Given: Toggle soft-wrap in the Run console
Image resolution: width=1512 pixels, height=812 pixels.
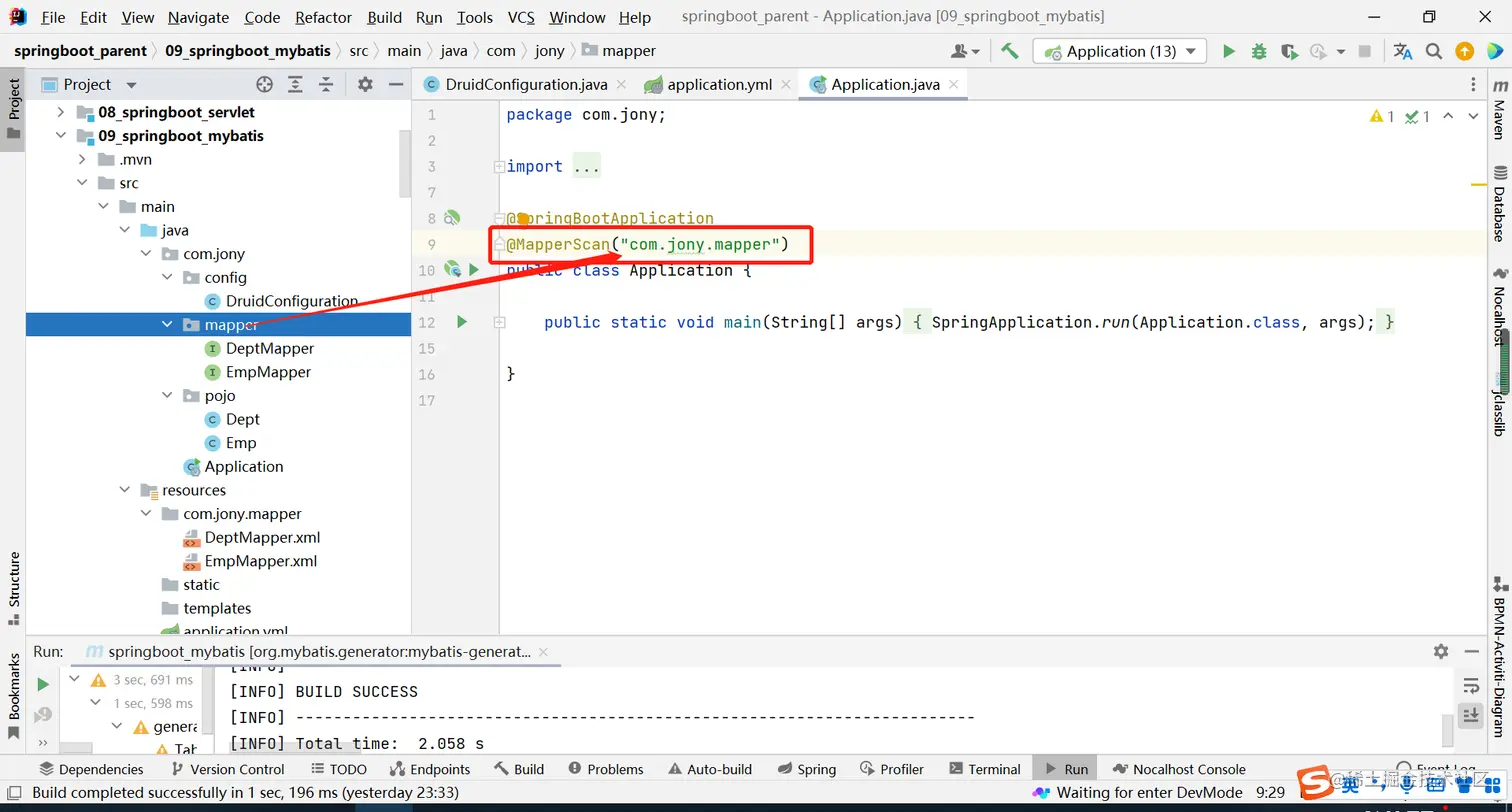Looking at the screenshot, I should (x=1471, y=686).
